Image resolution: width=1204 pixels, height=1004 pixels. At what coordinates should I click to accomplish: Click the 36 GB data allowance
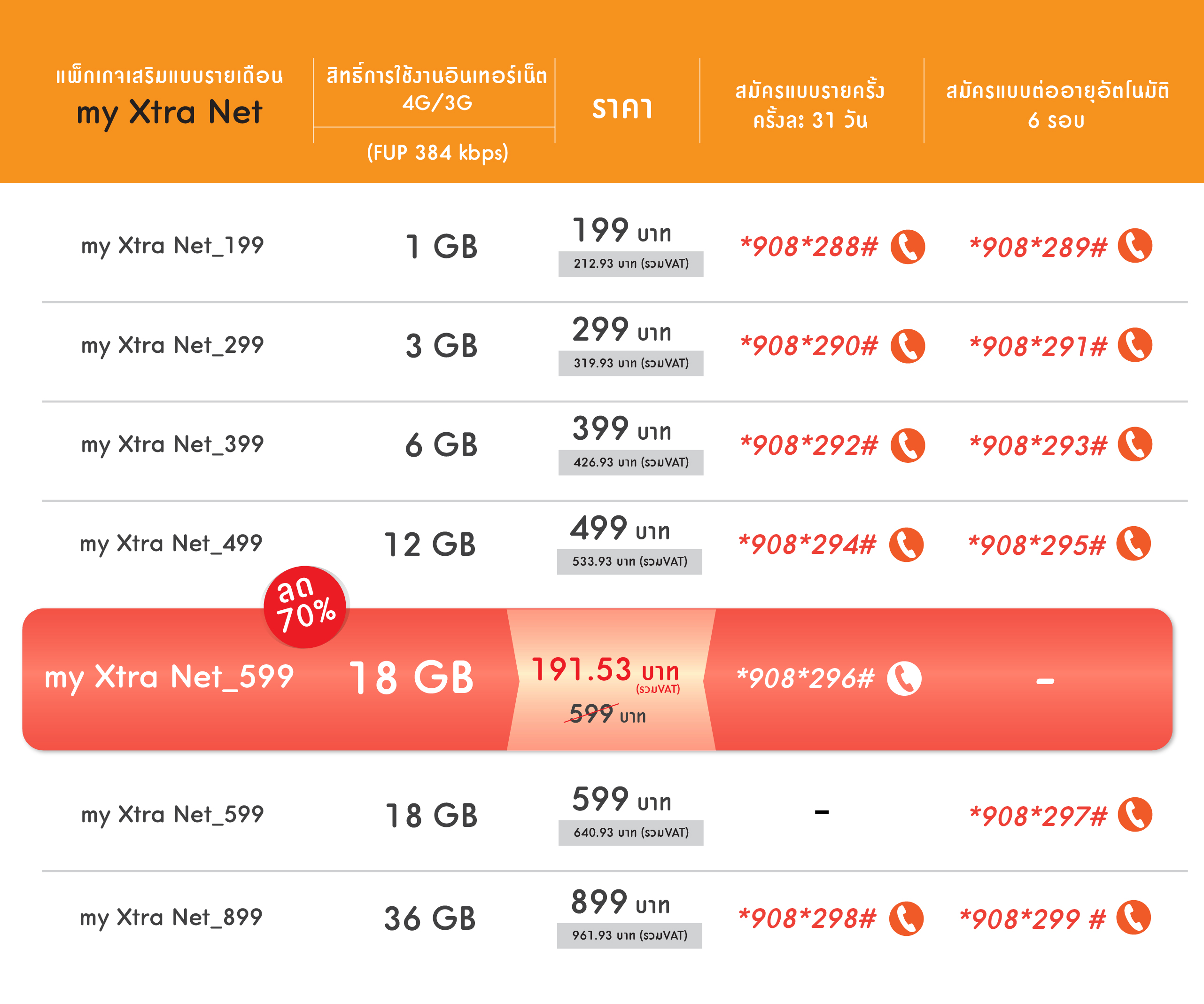point(430,918)
